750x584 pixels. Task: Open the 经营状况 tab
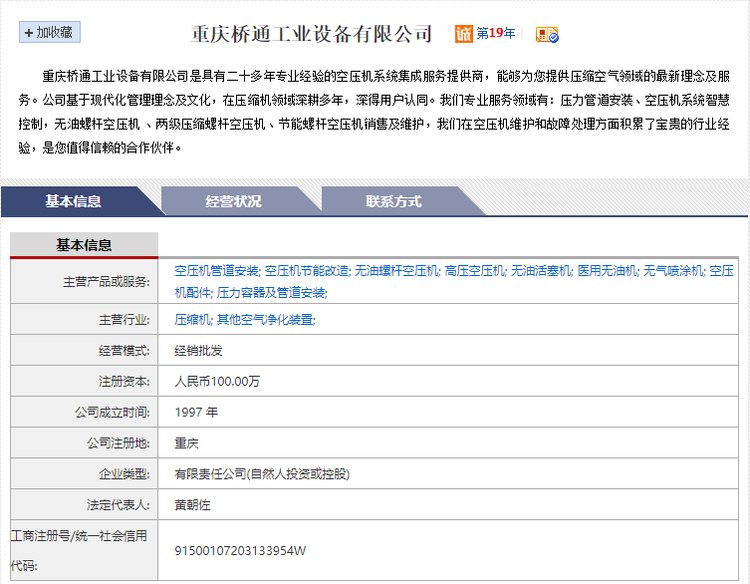click(233, 201)
